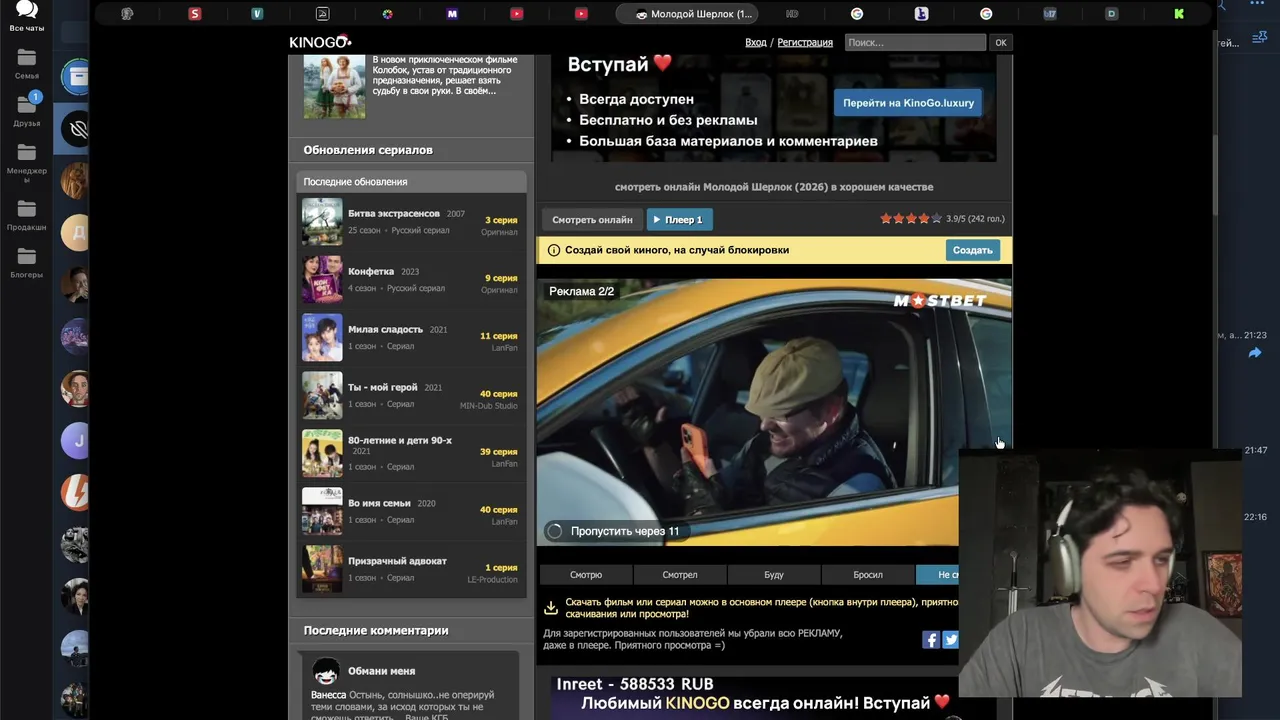
Task: Click 'Перейти на KinoGo.luxury' button
Action: pos(908,103)
